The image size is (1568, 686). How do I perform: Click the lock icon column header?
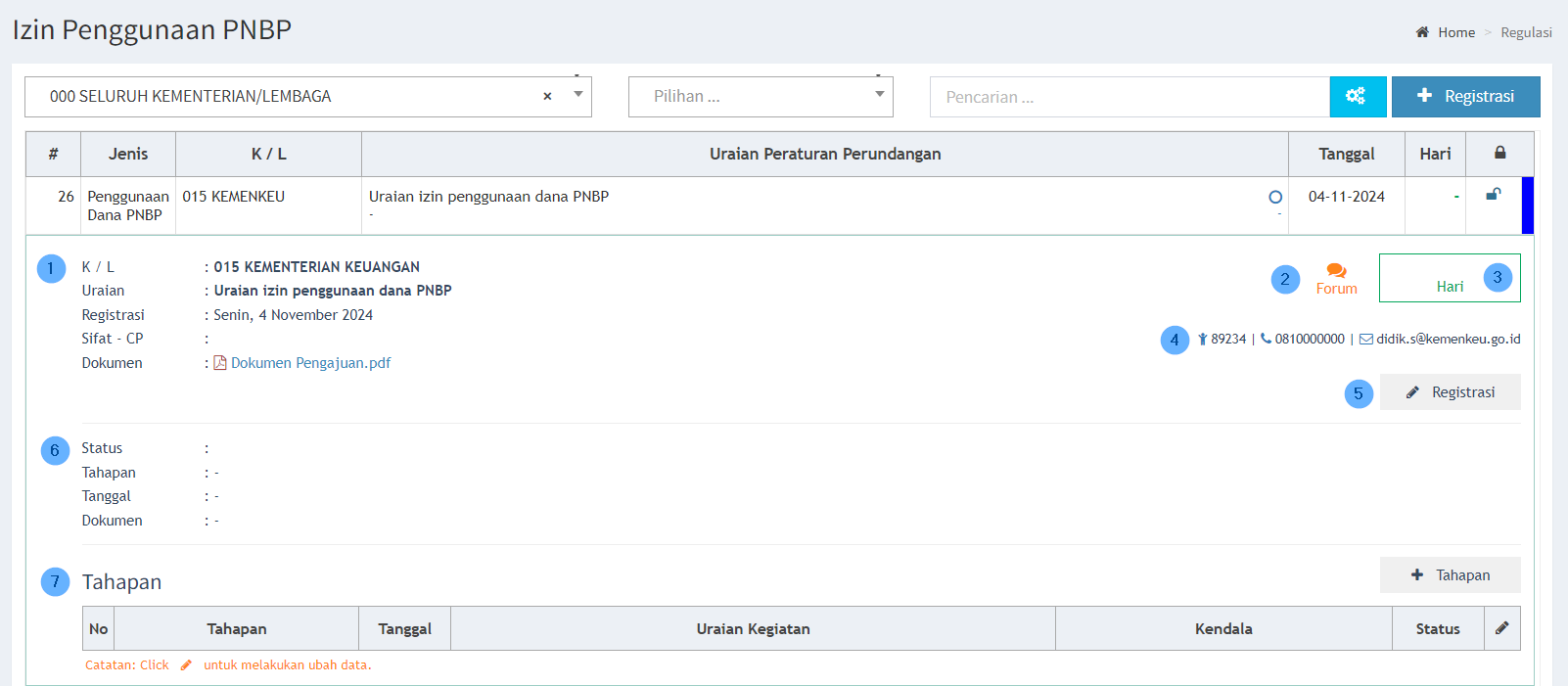pyautogui.click(x=1499, y=154)
